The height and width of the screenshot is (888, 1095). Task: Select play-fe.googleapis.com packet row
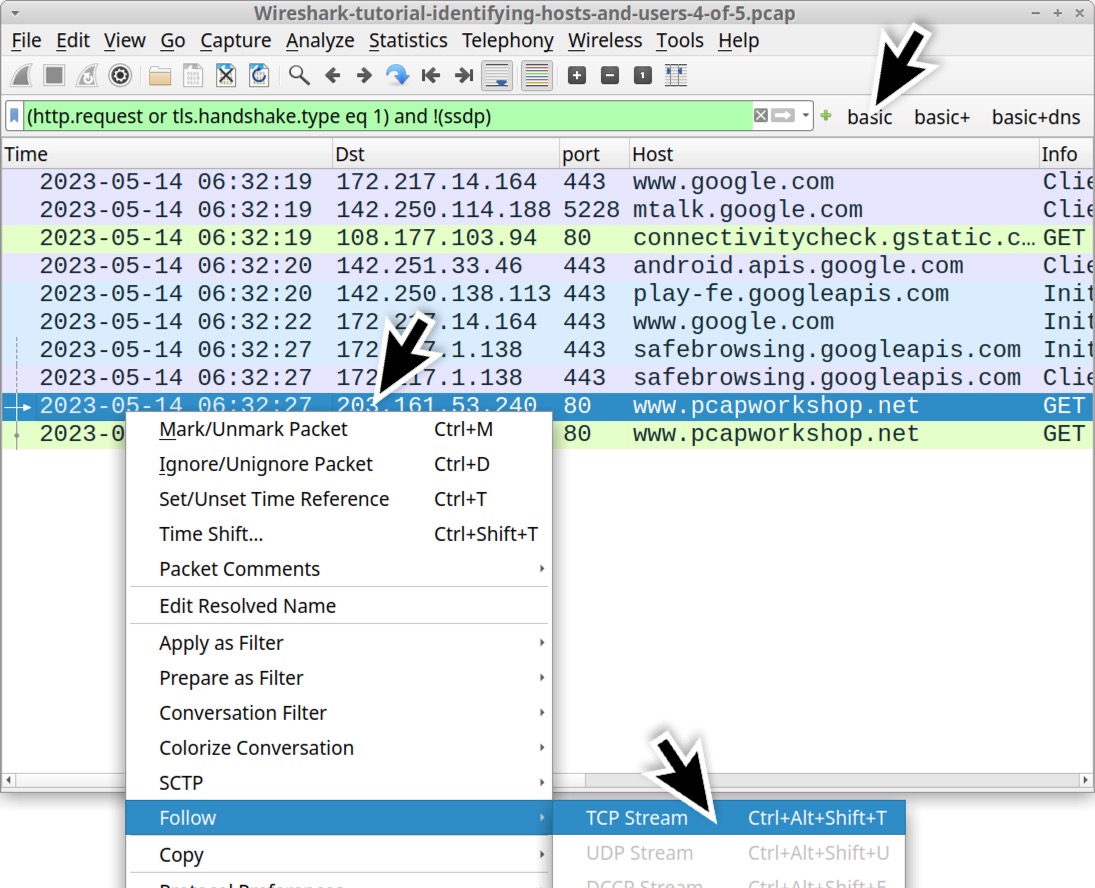548,294
